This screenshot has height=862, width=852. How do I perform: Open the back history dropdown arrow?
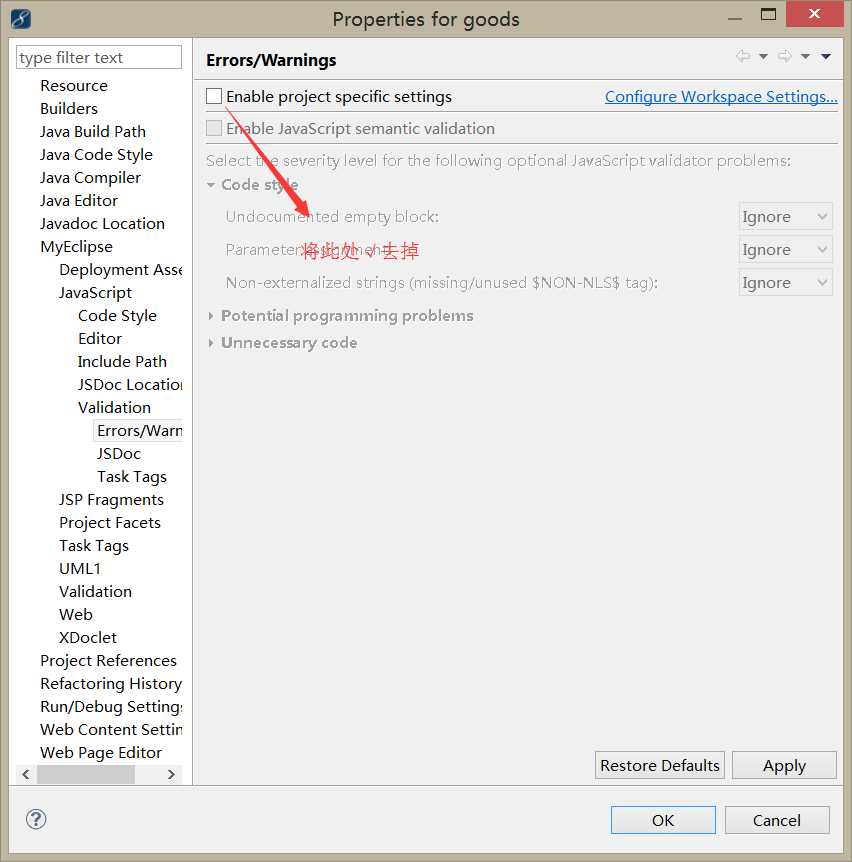coord(763,56)
